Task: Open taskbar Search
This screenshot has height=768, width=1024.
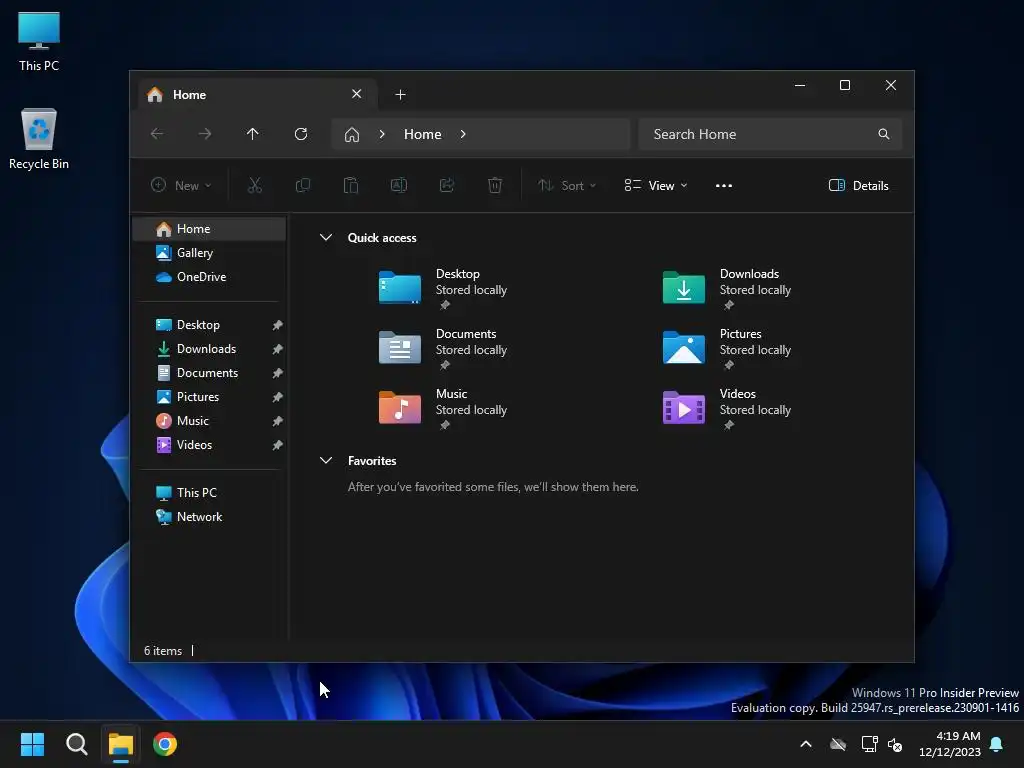Action: 76,744
